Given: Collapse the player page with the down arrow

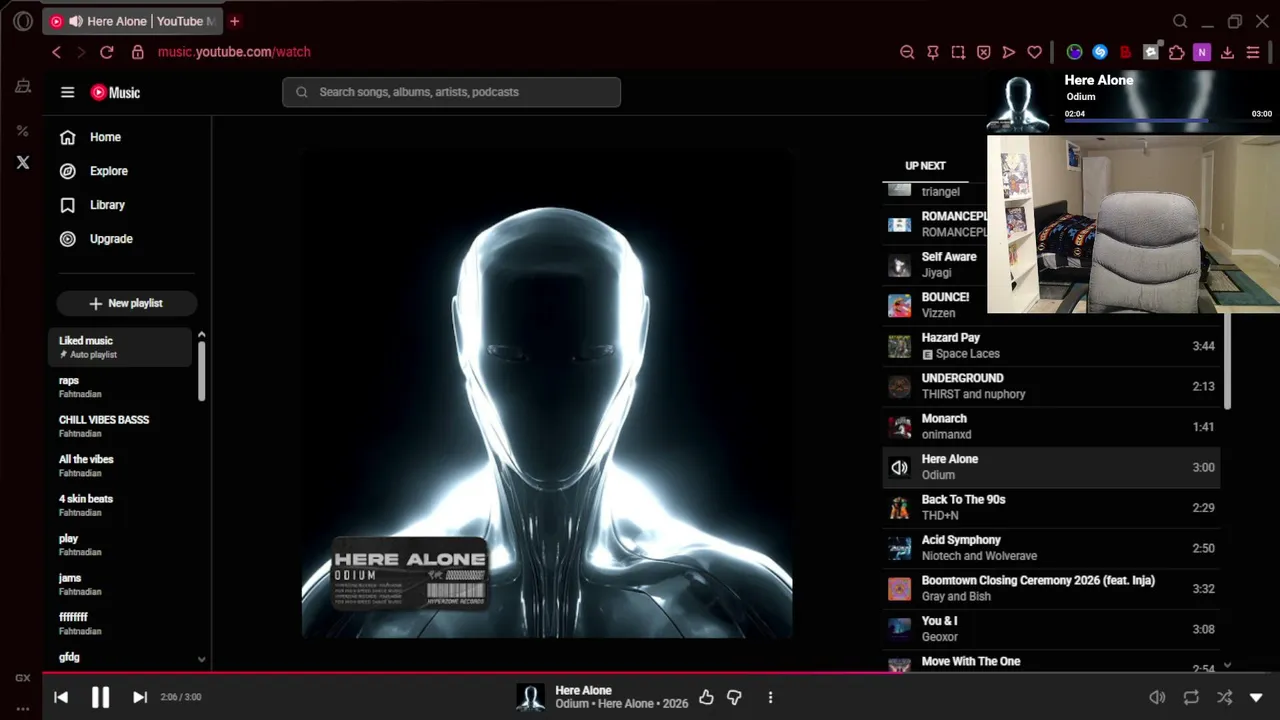Looking at the screenshot, I should 1256,697.
